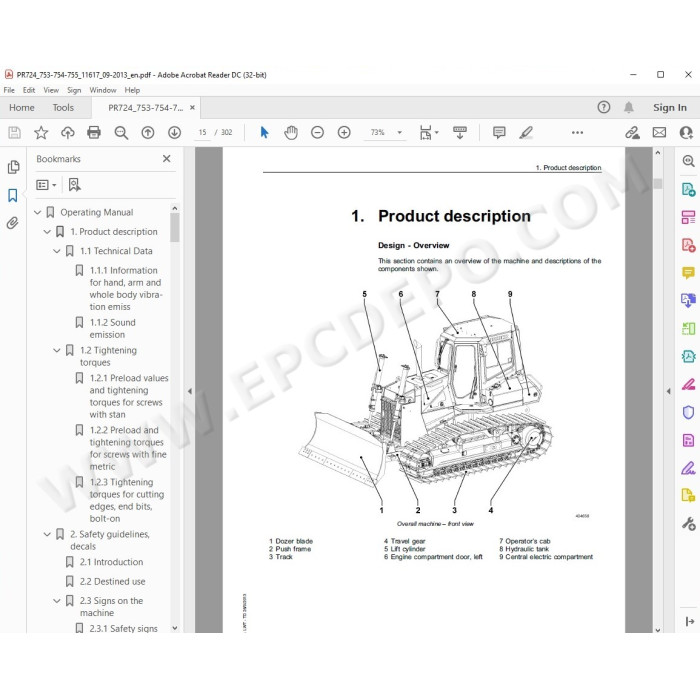Open the zoom level dropdown
Screen dimensions: 700x700
click(x=400, y=133)
